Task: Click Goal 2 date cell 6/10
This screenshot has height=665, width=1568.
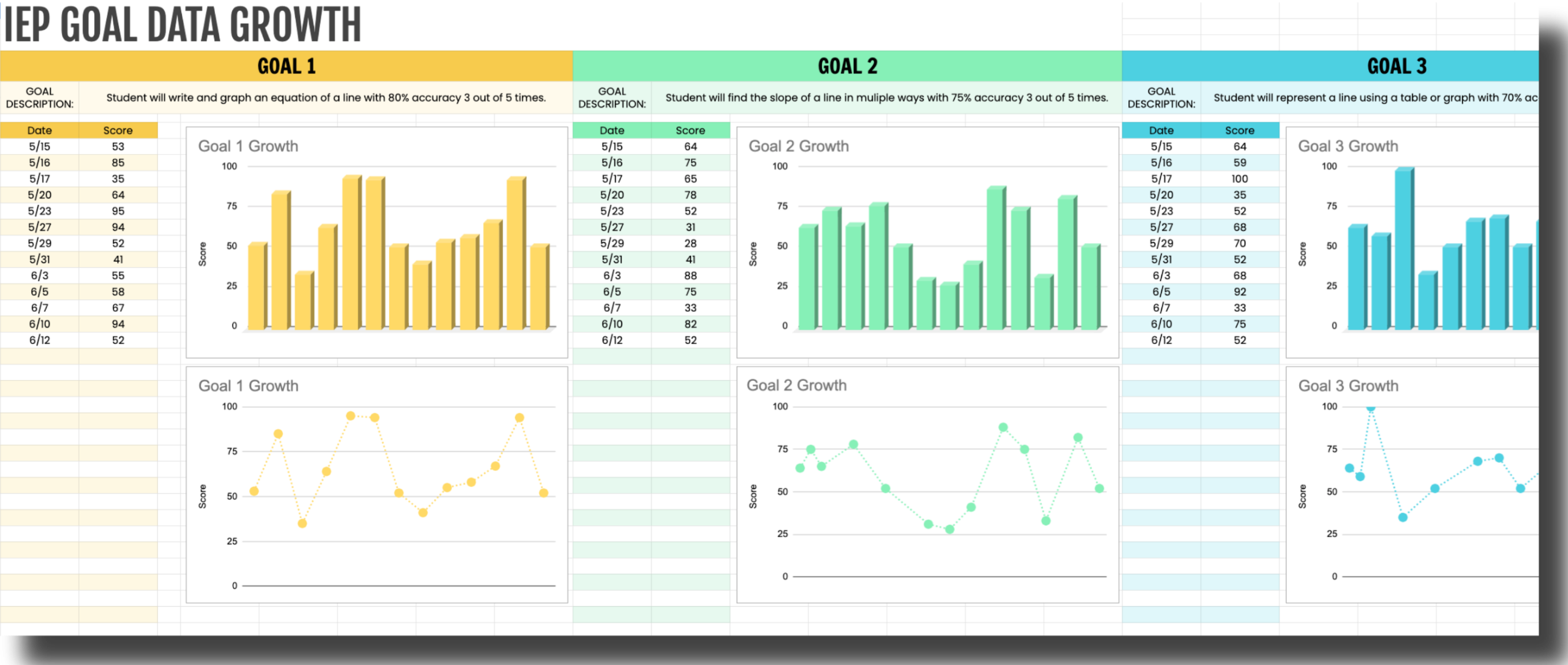Action: coord(612,324)
